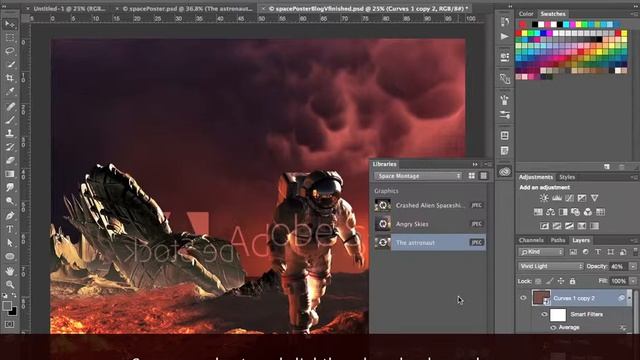Toggle type layer filter in Layers panel
640x360 pixels.
point(598,252)
